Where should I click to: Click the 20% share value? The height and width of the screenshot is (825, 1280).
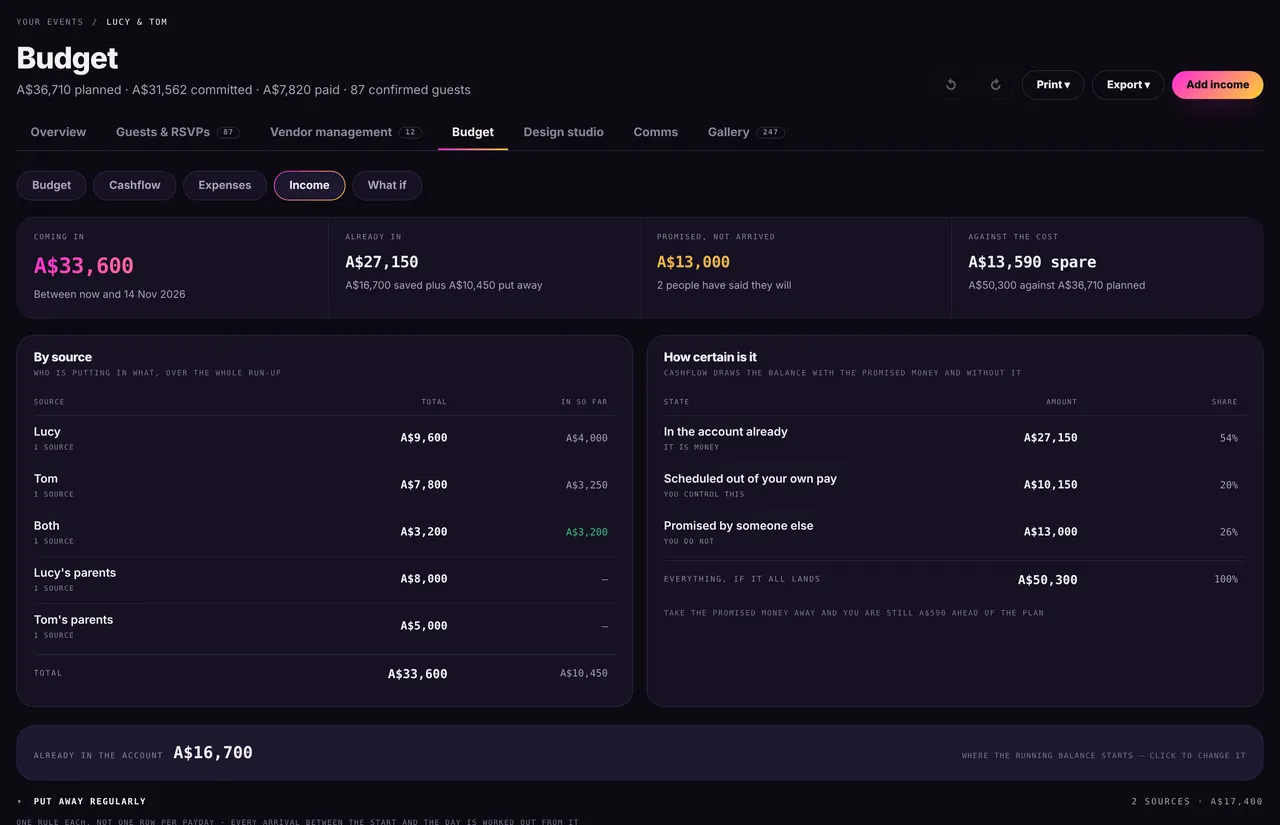1229,485
